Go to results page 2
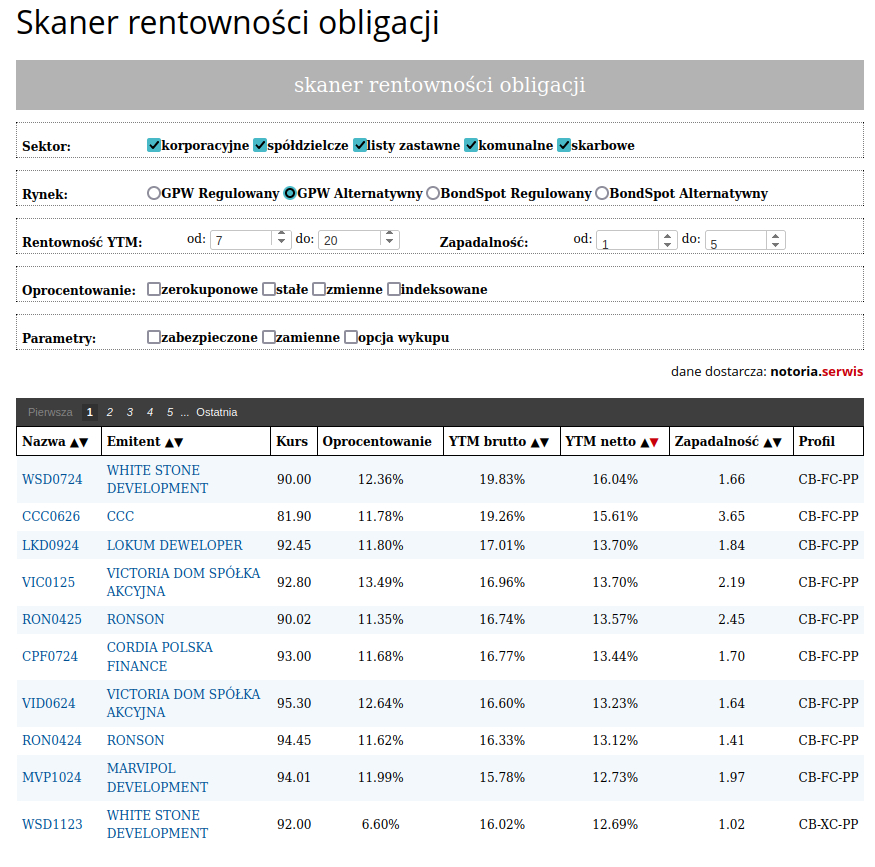 click(110, 412)
